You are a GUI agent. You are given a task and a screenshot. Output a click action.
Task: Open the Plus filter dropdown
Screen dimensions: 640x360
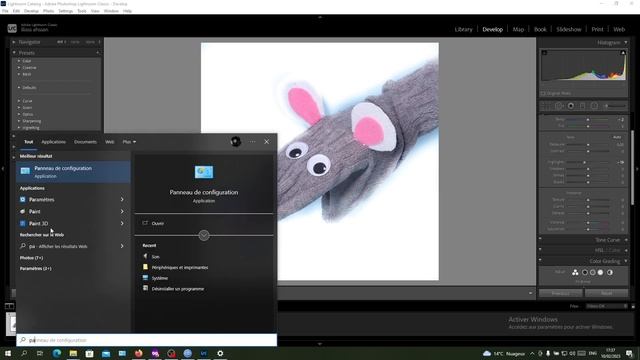point(129,142)
